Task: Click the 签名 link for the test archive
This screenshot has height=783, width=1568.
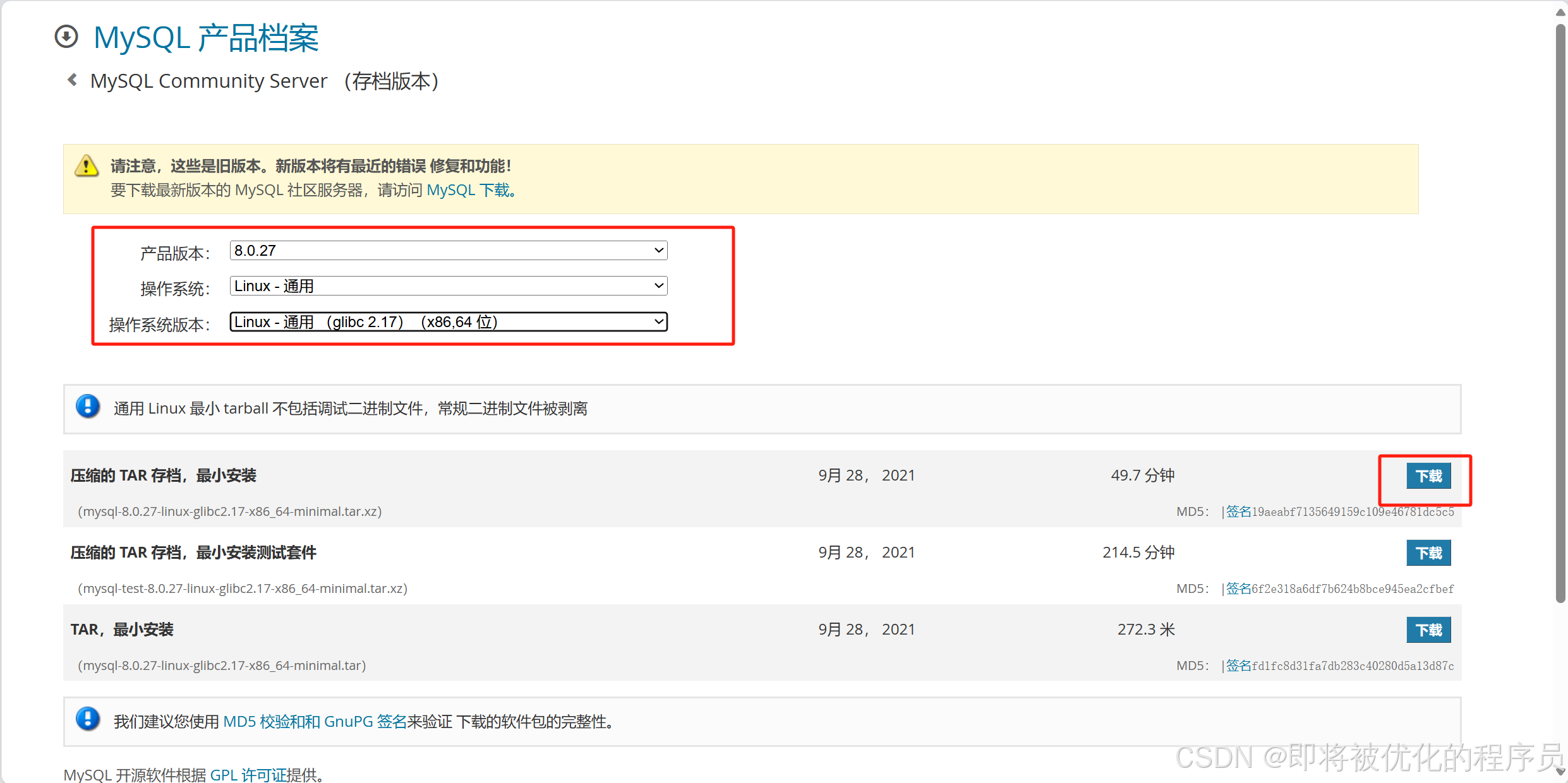Action: 1238,588
